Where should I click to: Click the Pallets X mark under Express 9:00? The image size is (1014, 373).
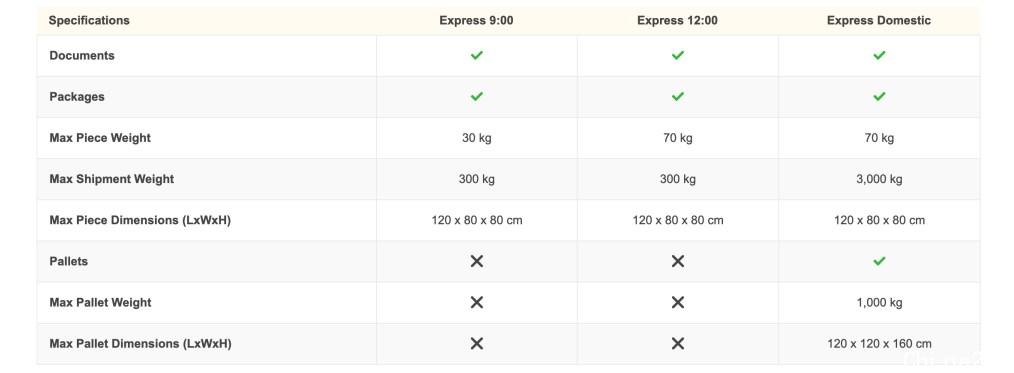[x=477, y=261]
